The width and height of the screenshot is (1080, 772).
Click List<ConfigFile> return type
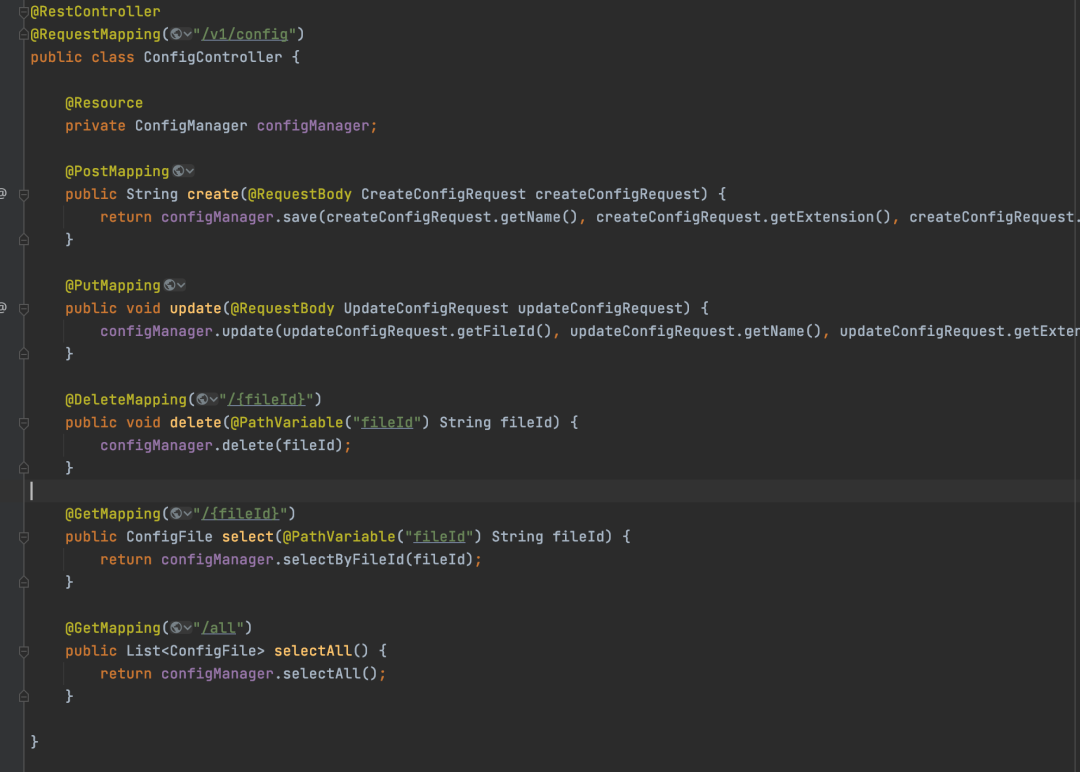196,651
